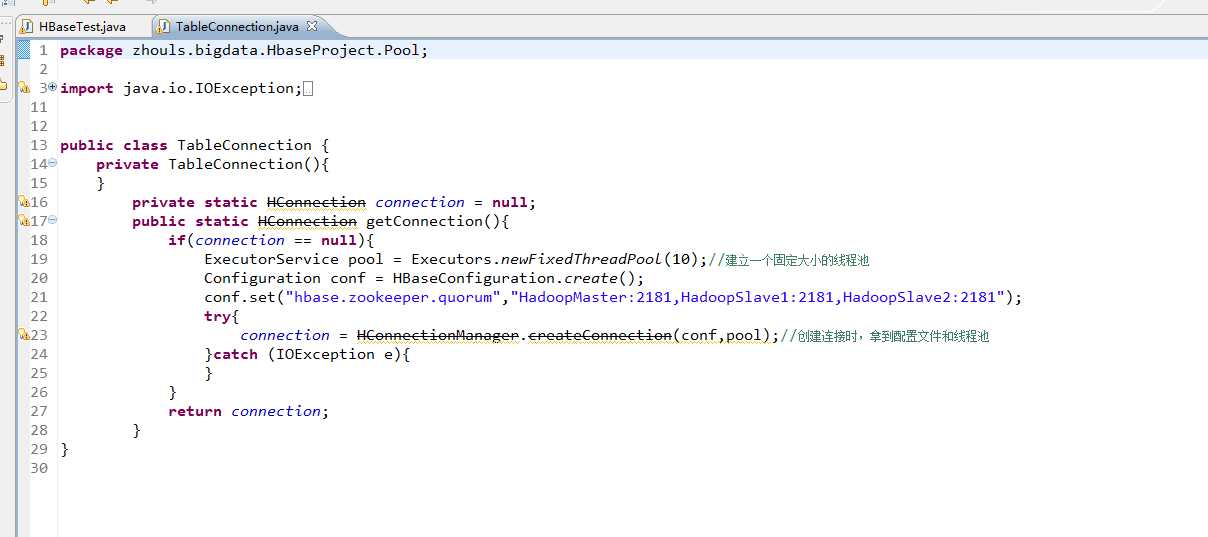Collapse the getConnection method on line 17
The width and height of the screenshot is (1208, 537).
tap(52, 220)
